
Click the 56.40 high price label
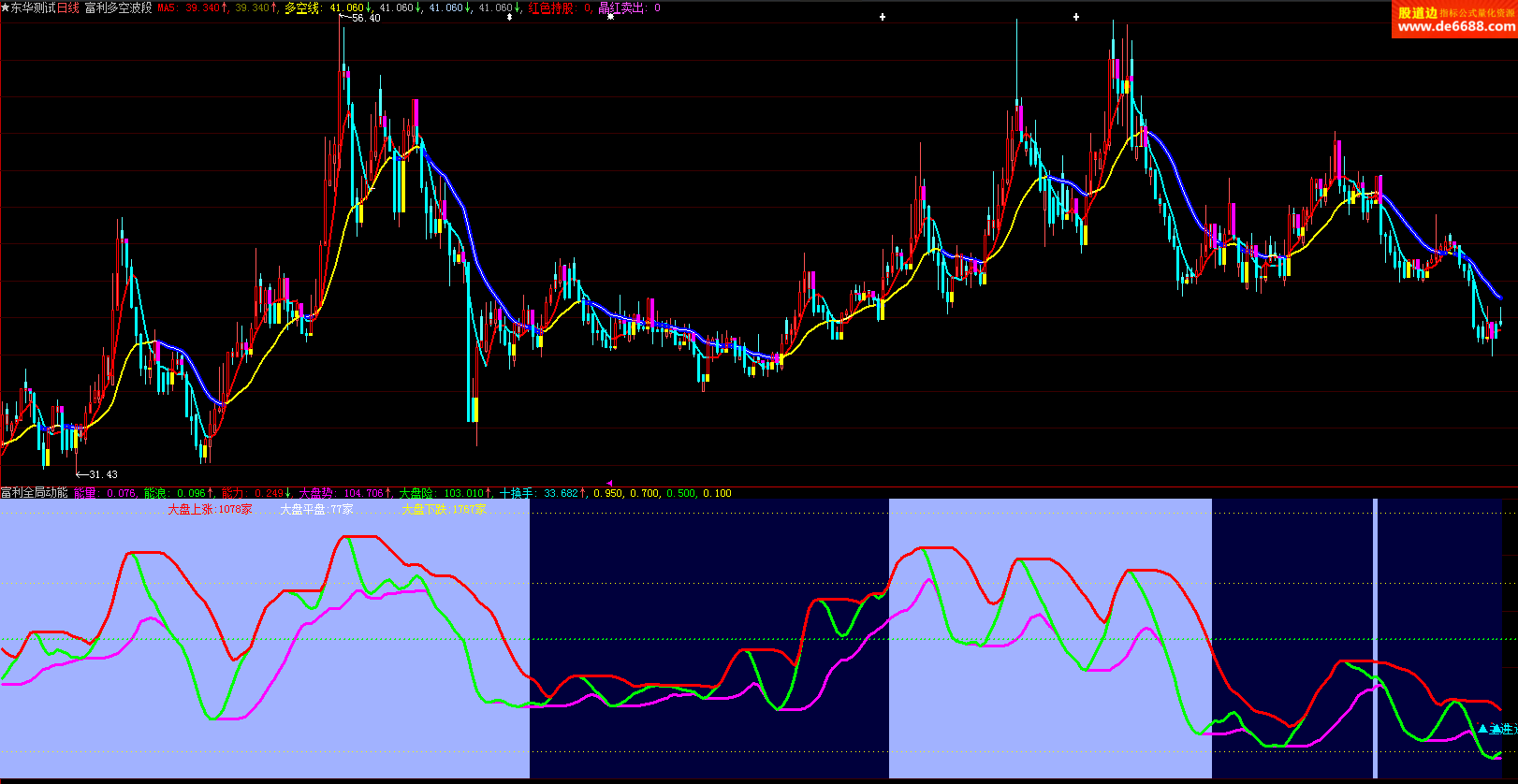pyautogui.click(x=366, y=18)
